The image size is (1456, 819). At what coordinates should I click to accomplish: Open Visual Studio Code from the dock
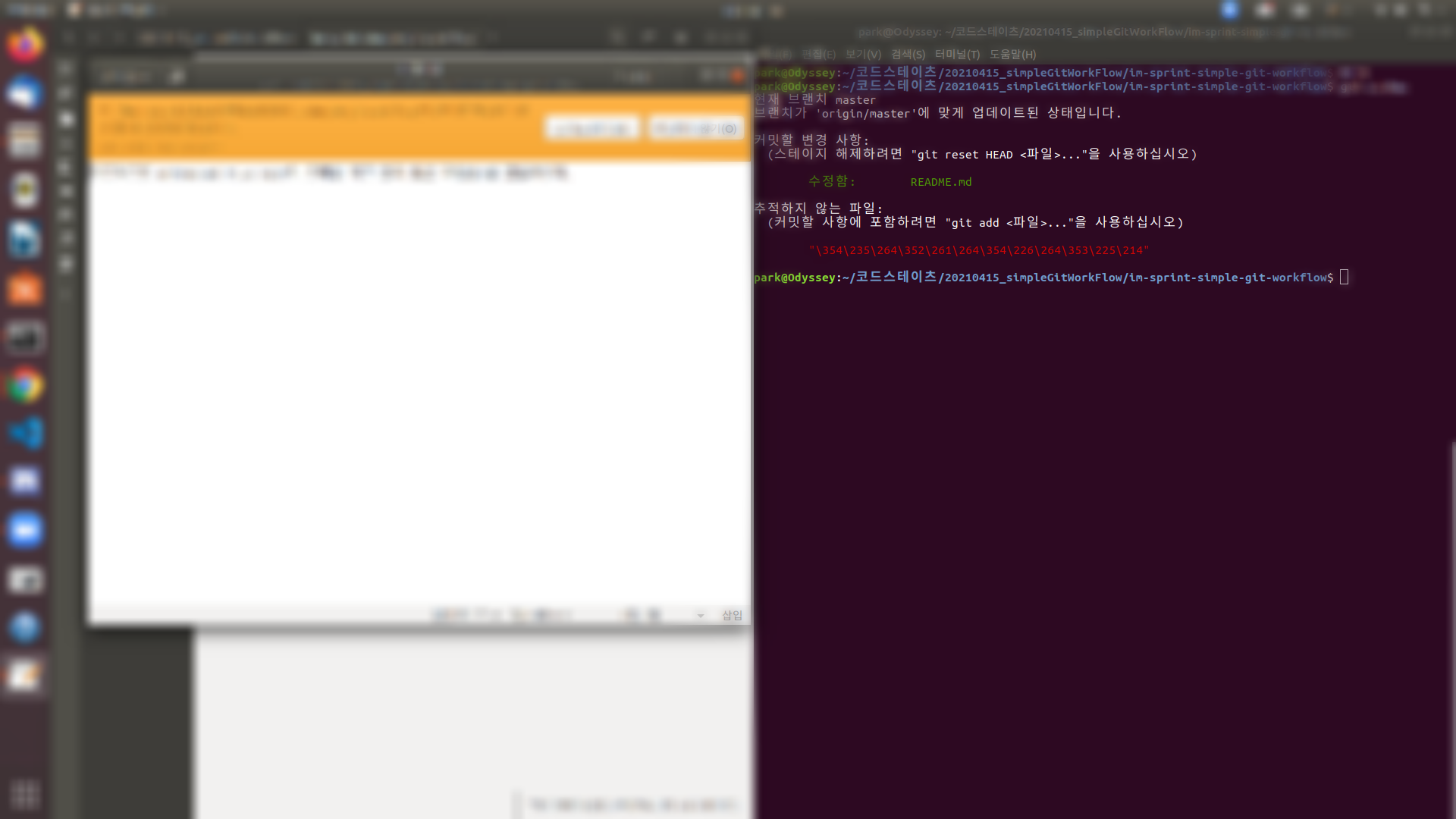pos(25,434)
